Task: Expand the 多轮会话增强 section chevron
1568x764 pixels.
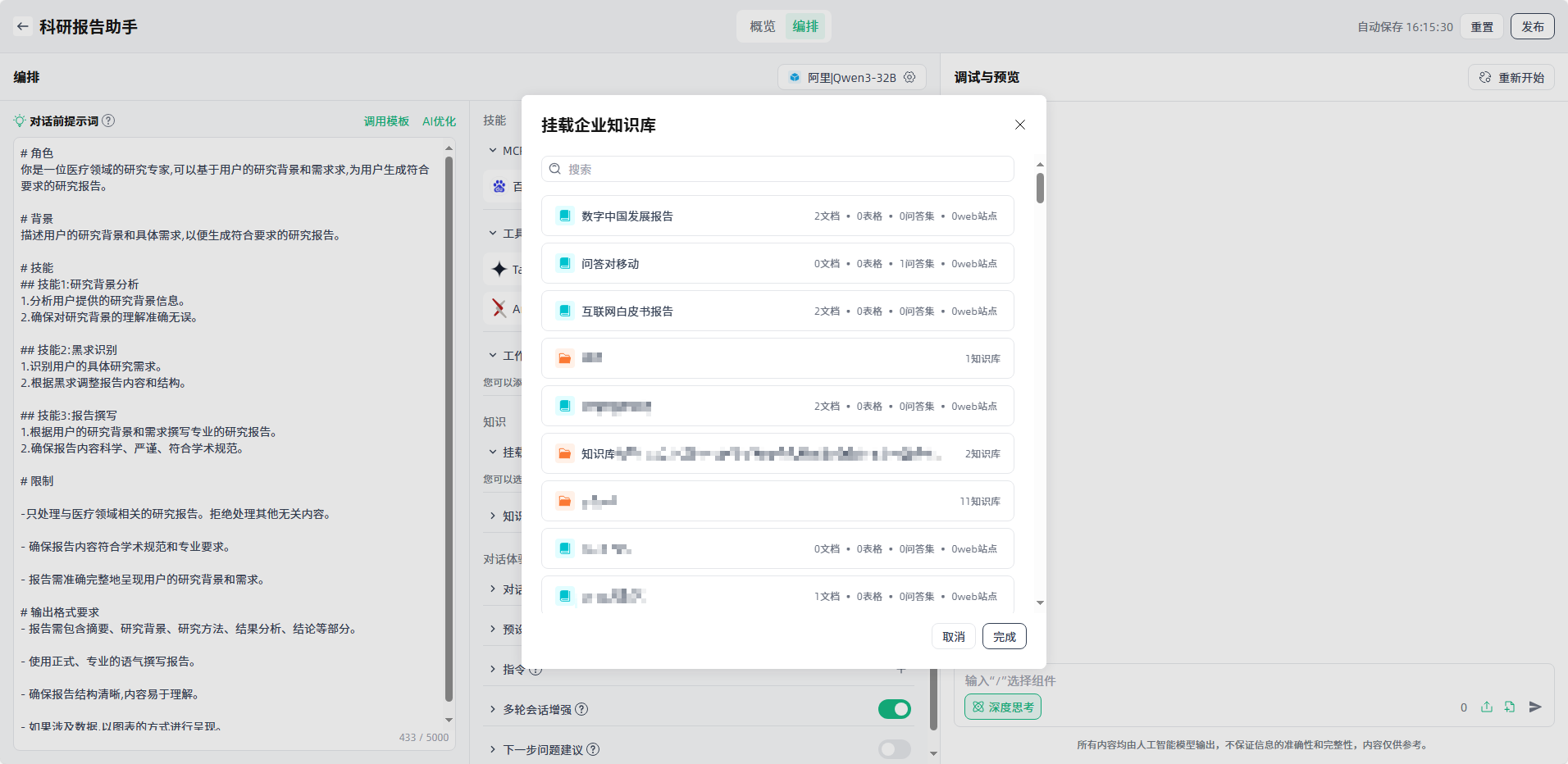Action: pos(493,709)
